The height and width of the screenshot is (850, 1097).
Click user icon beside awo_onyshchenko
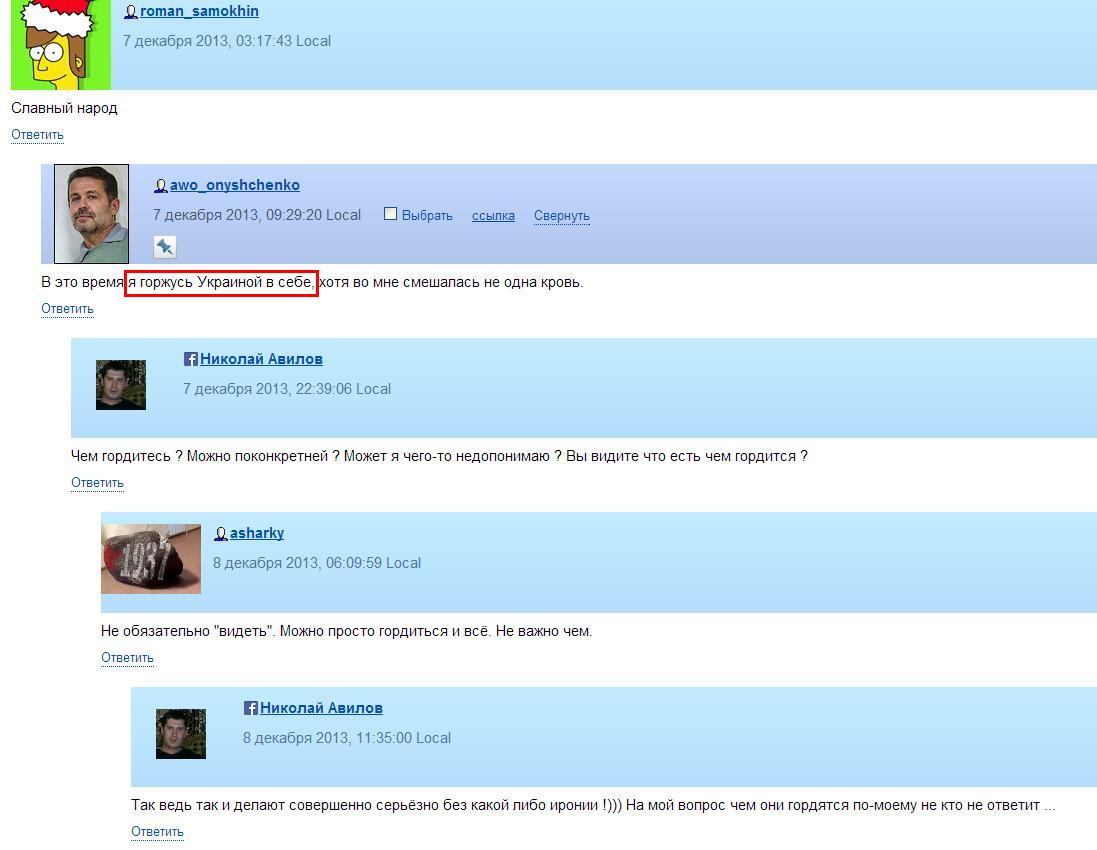(160, 185)
